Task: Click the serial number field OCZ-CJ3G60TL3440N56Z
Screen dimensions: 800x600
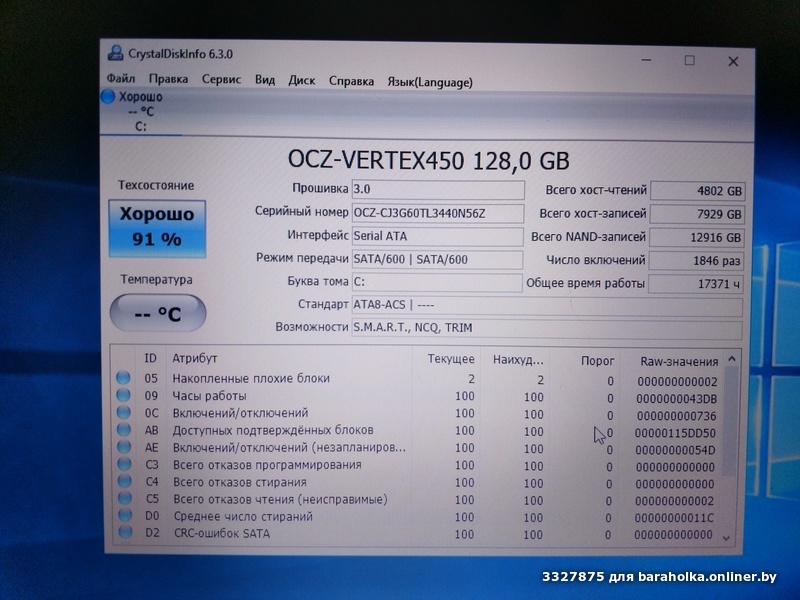Action: pyautogui.click(x=438, y=213)
